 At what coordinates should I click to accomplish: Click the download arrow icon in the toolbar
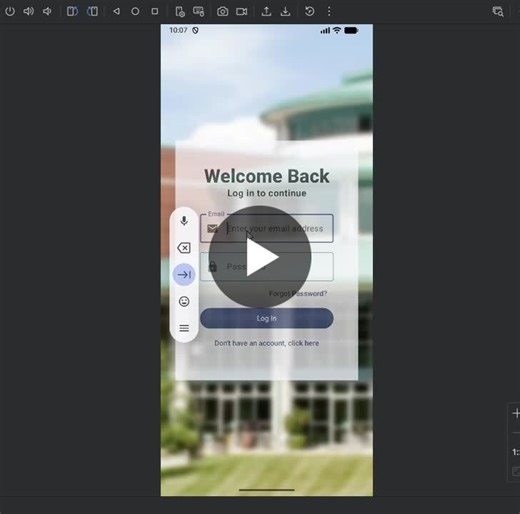(285, 11)
